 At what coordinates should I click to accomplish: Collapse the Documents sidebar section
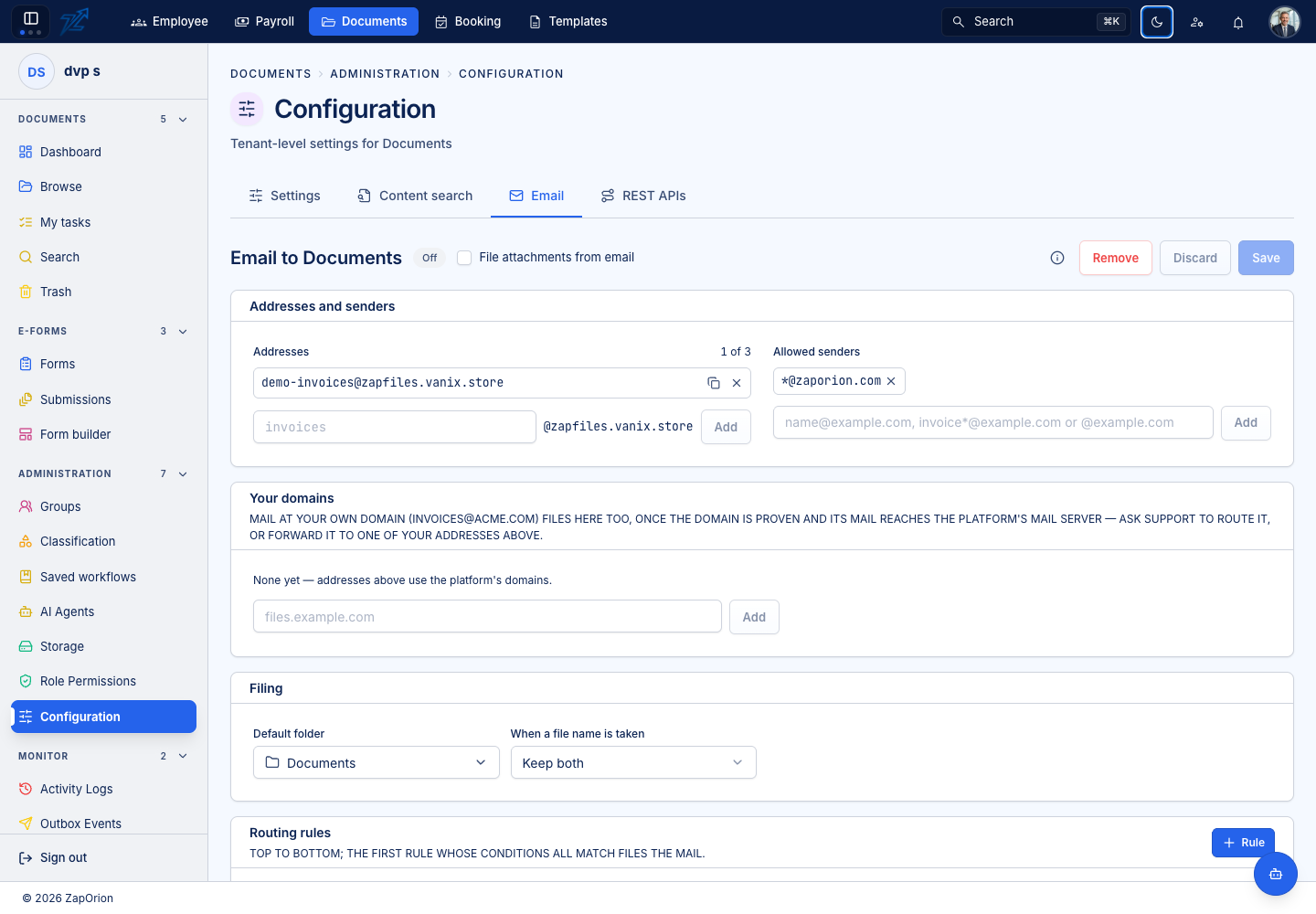(x=183, y=120)
